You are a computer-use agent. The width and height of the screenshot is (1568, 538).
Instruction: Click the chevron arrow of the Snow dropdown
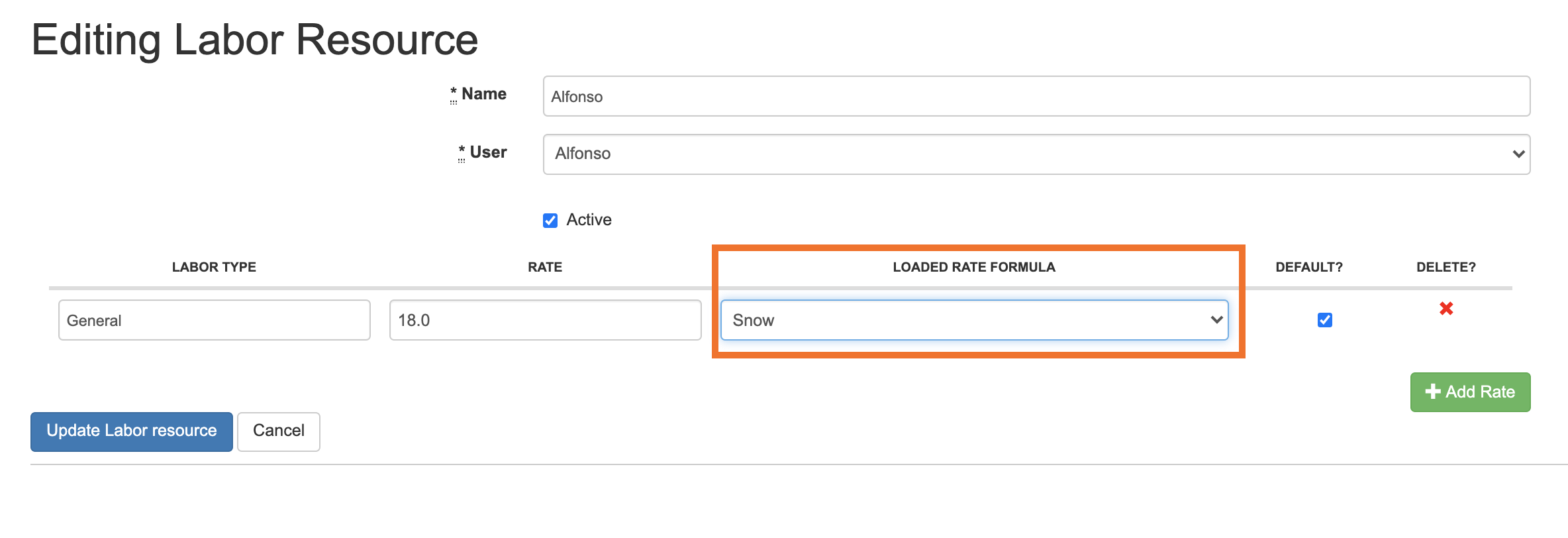coord(1216,320)
